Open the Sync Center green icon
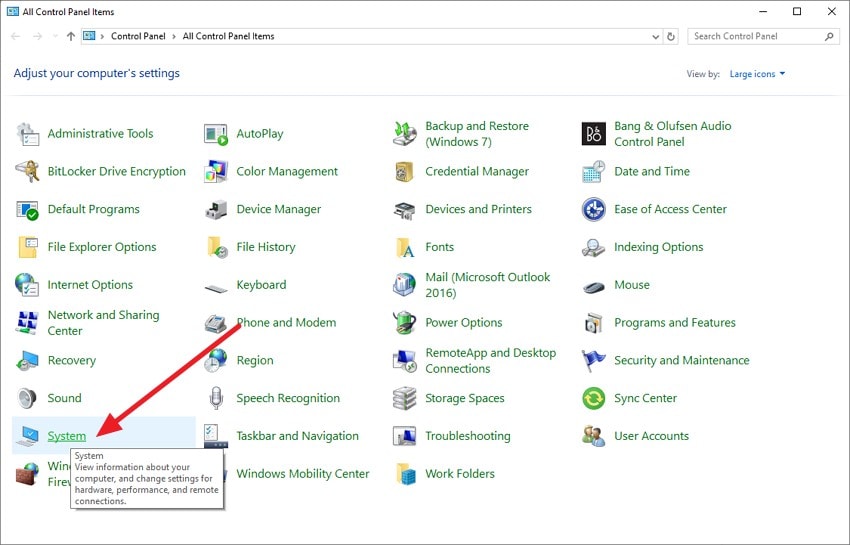 [594, 399]
